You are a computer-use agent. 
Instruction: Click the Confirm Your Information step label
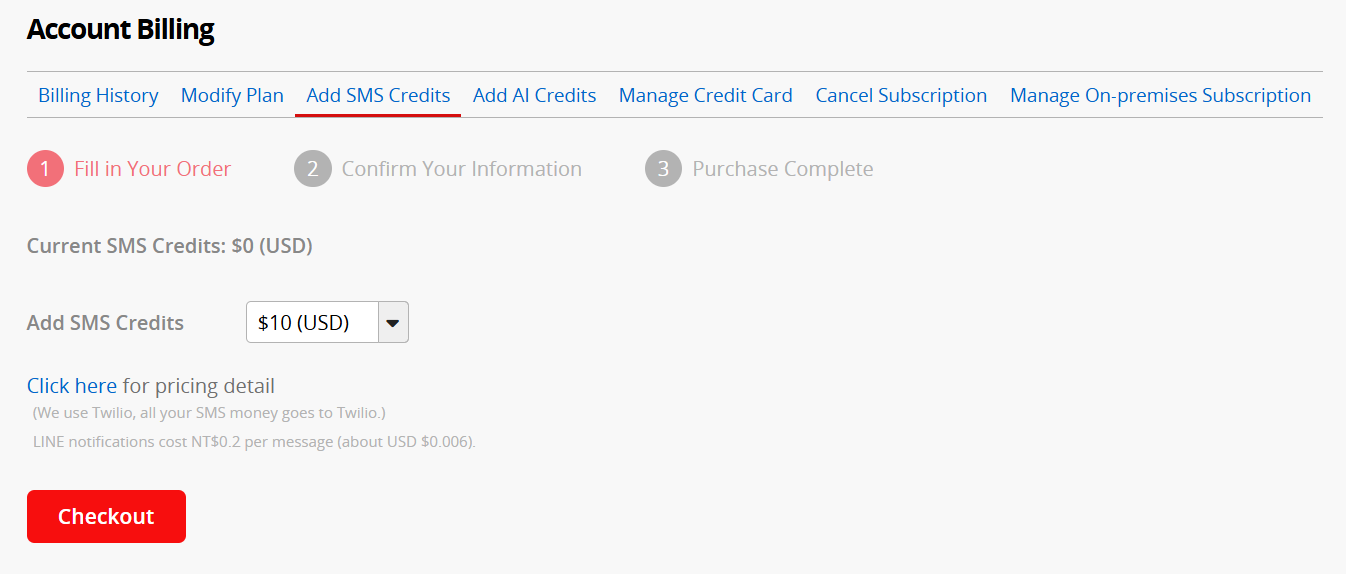[461, 169]
